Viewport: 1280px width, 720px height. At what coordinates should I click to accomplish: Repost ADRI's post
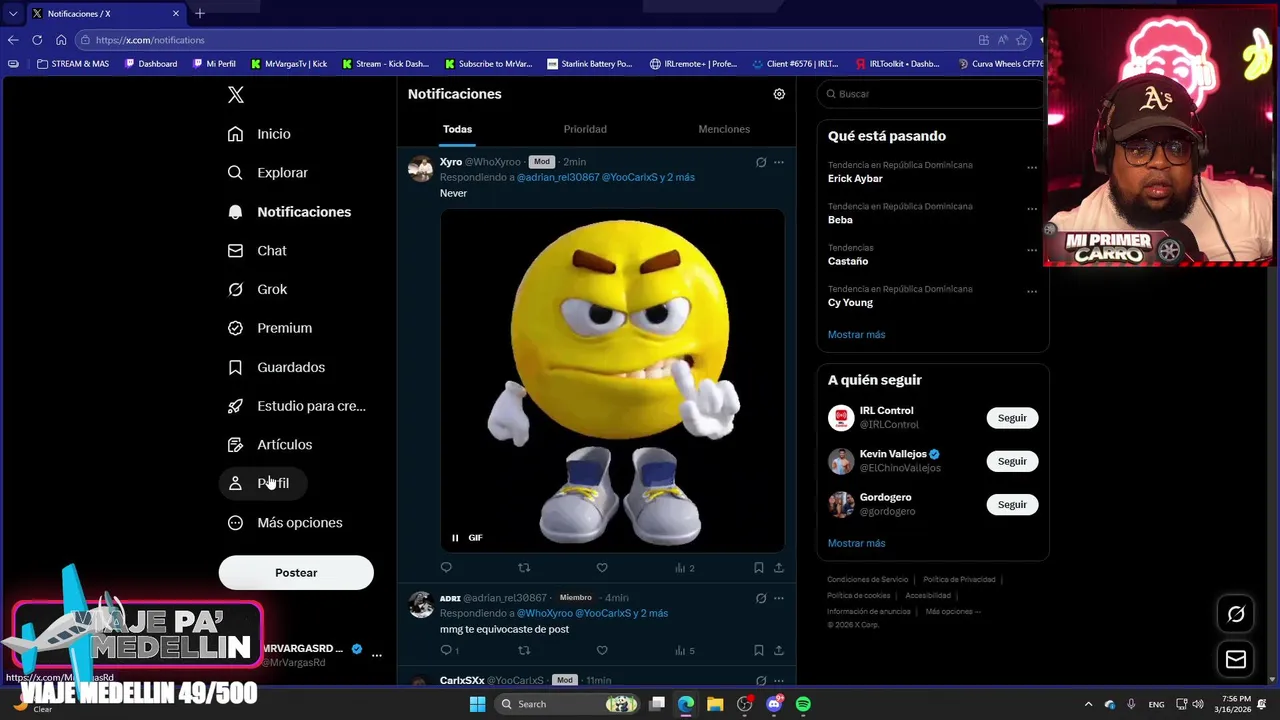[x=524, y=651]
